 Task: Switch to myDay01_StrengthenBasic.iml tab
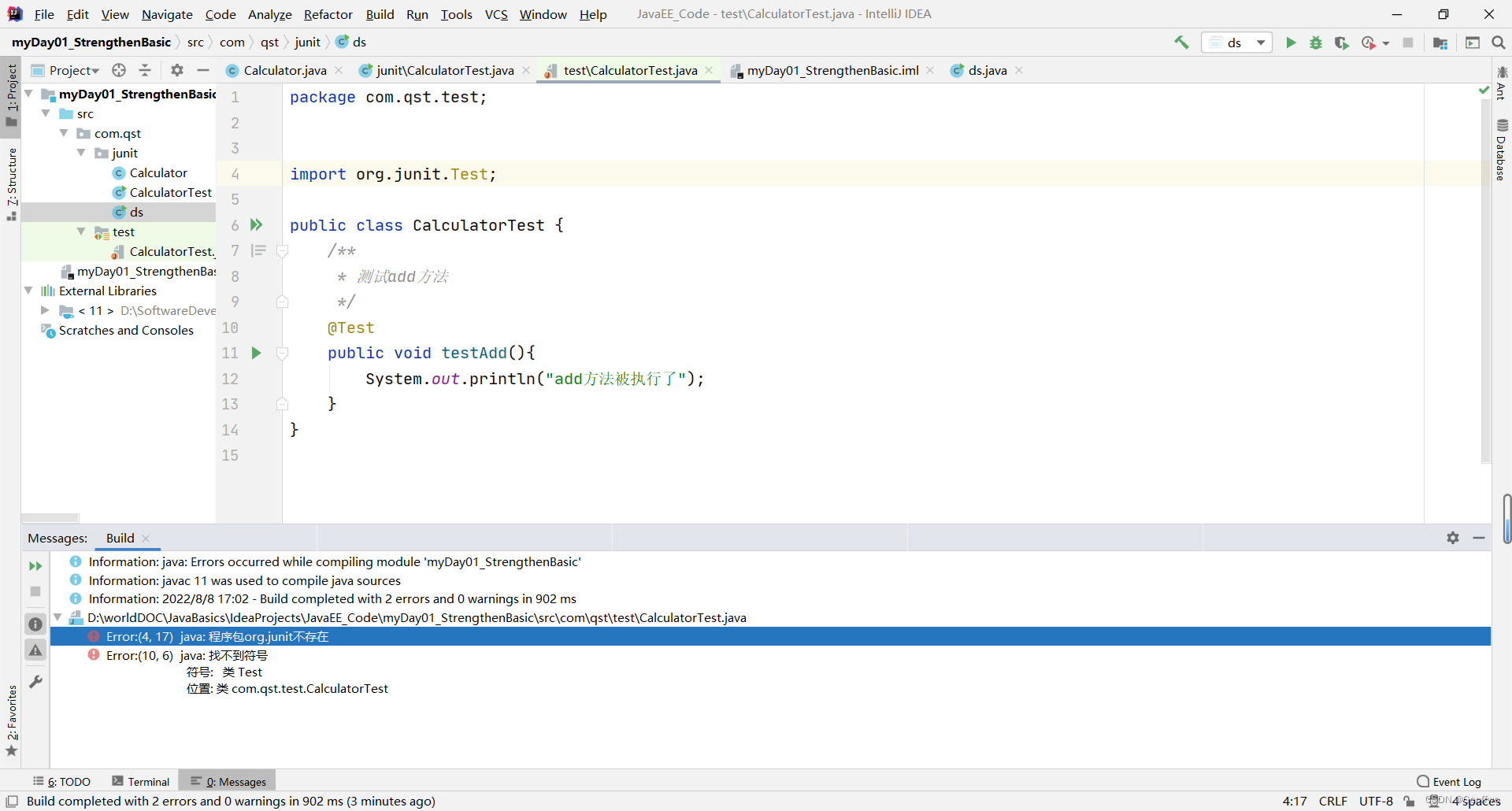832,70
